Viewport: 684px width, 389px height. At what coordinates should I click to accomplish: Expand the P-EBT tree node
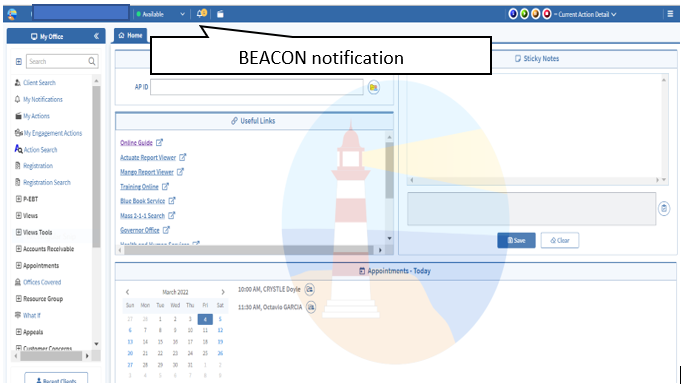click(x=19, y=199)
